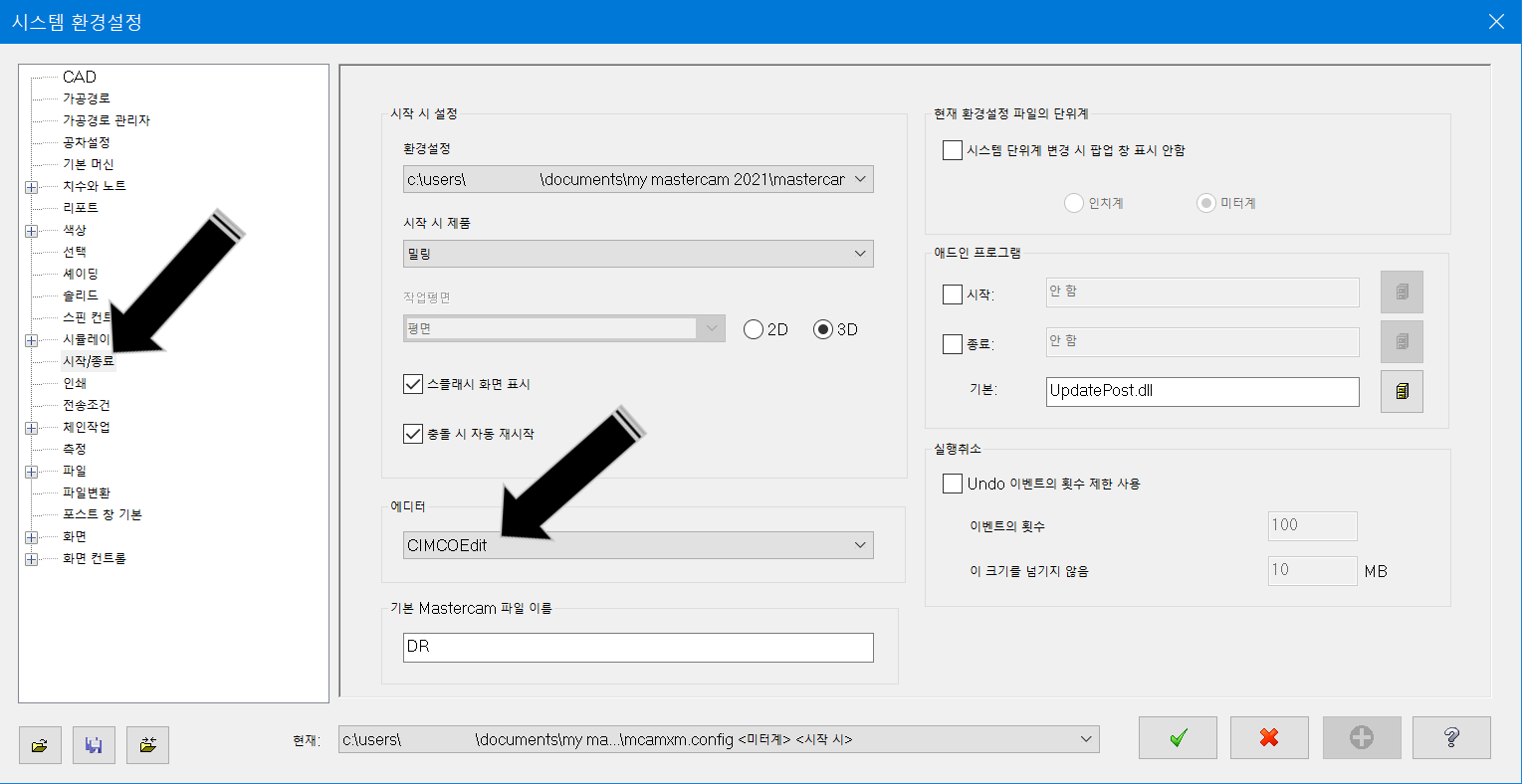Image resolution: width=1522 pixels, height=784 pixels.
Task: Select 가공경로 관리자 in the tree
Action: tap(107, 120)
